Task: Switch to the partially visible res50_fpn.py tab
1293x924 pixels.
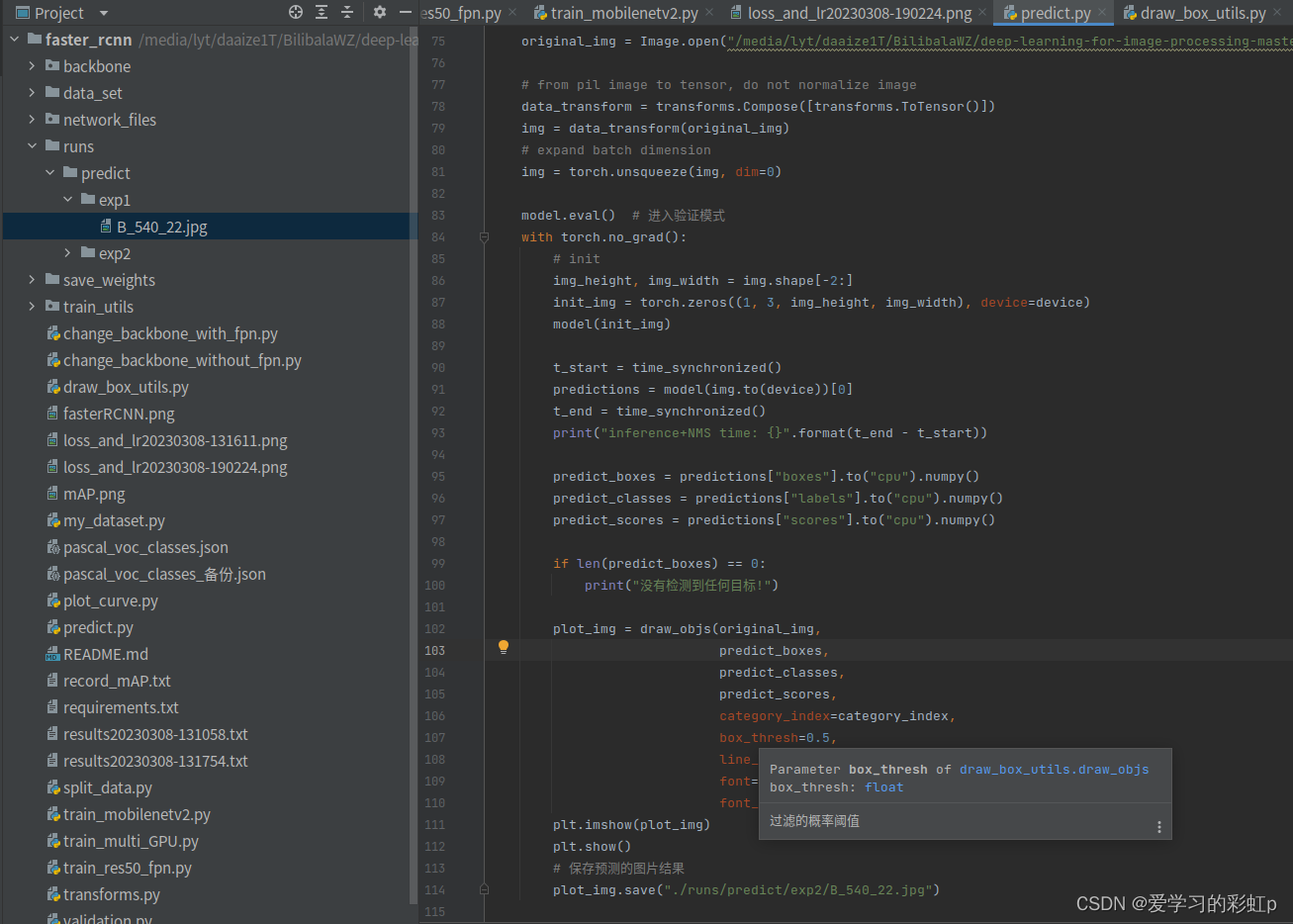Action: click(462, 13)
